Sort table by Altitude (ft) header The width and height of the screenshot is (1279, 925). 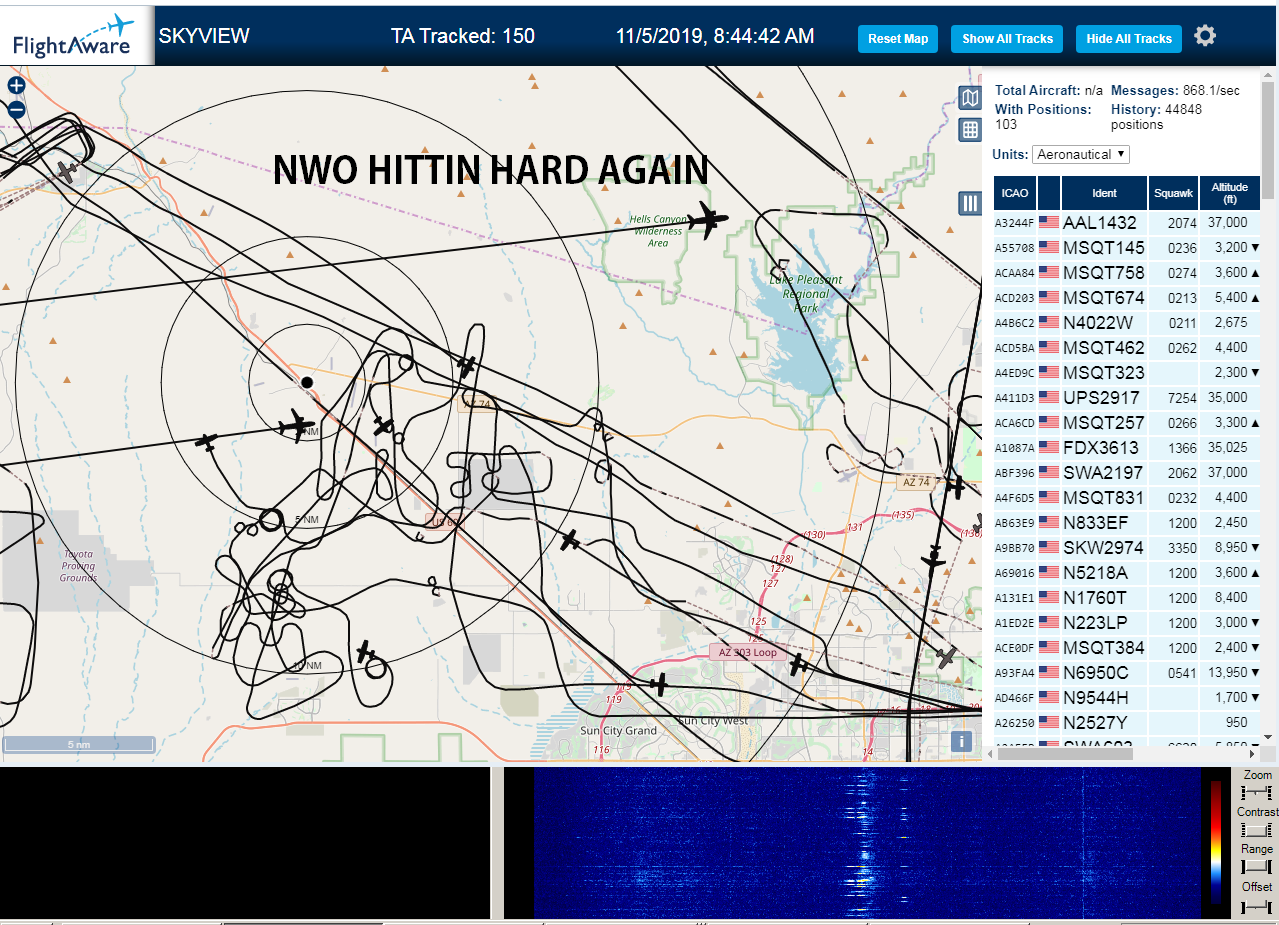pyautogui.click(x=1230, y=193)
